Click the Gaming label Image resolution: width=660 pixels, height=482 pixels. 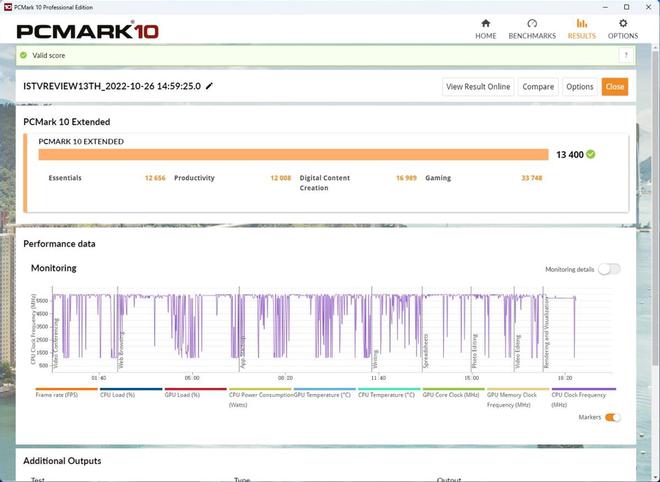pos(438,178)
